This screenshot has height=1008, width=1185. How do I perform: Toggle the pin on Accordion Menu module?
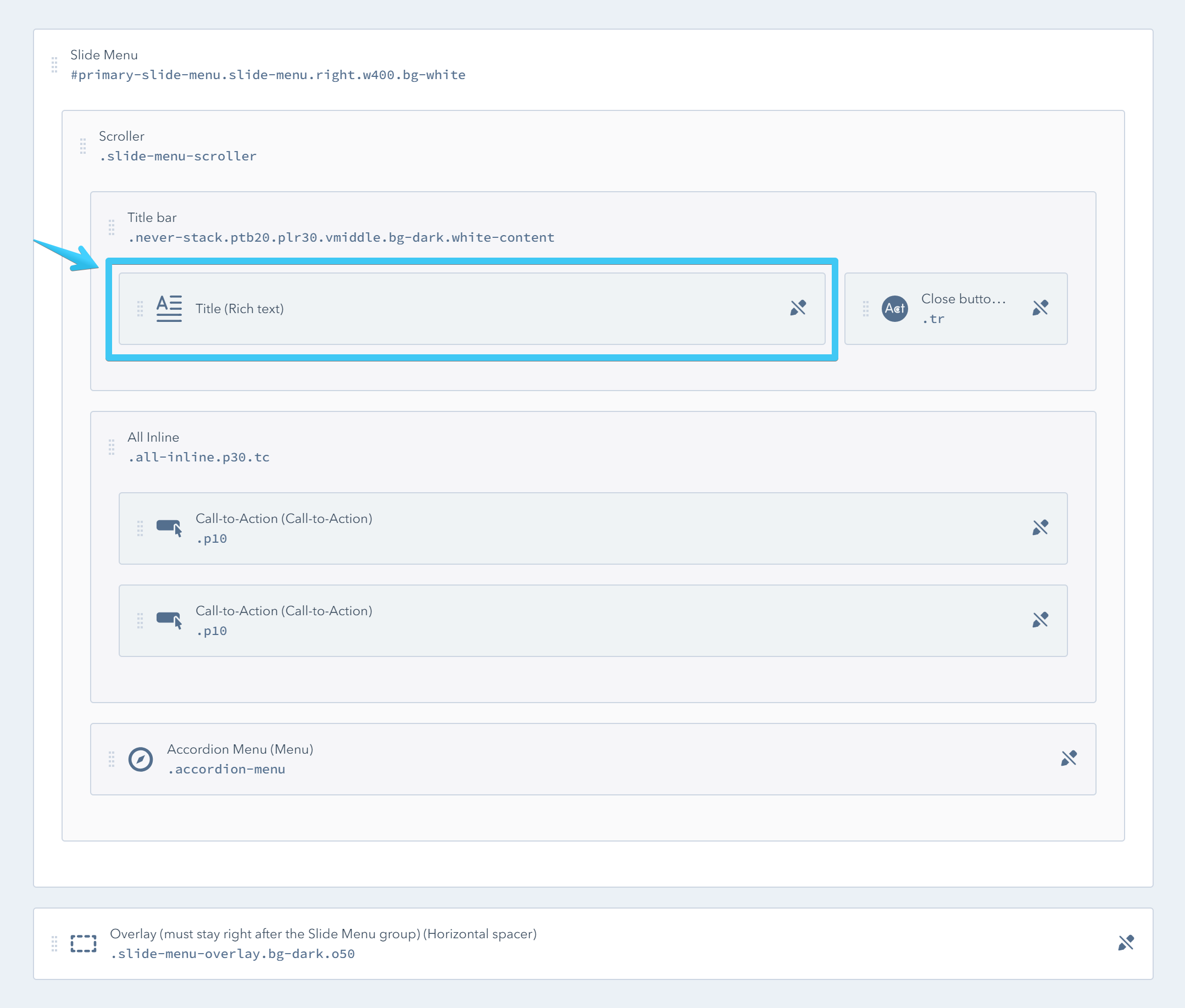1069,758
